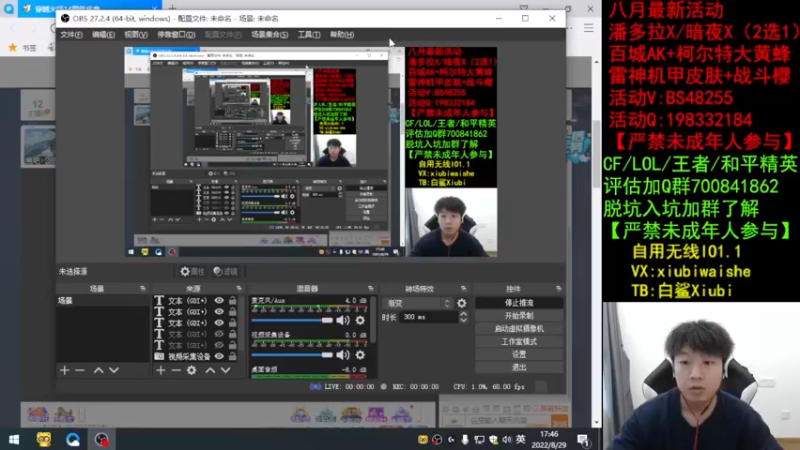Move scene up with arrow icon

point(98,370)
